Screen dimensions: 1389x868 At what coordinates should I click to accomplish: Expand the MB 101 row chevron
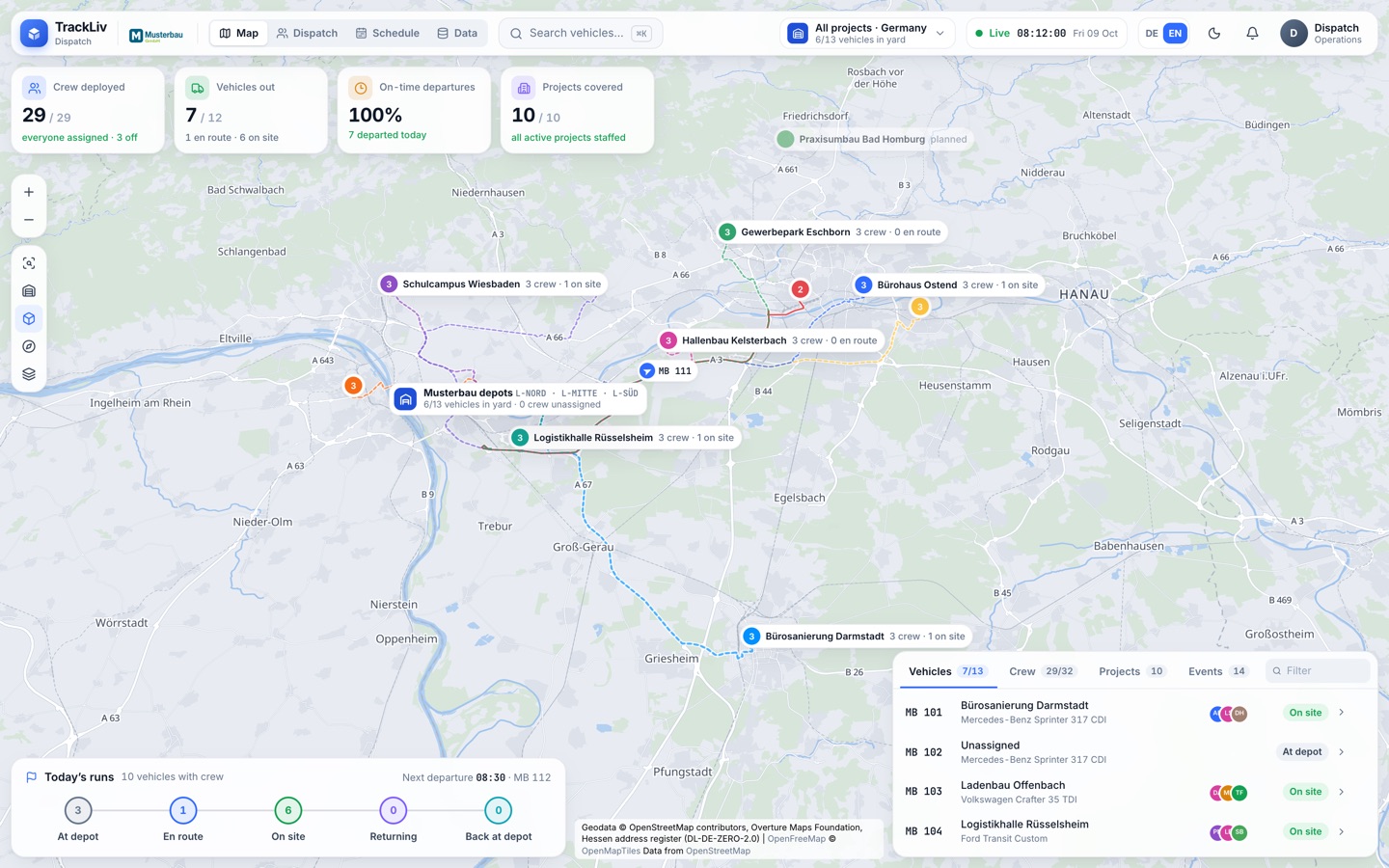click(x=1342, y=713)
